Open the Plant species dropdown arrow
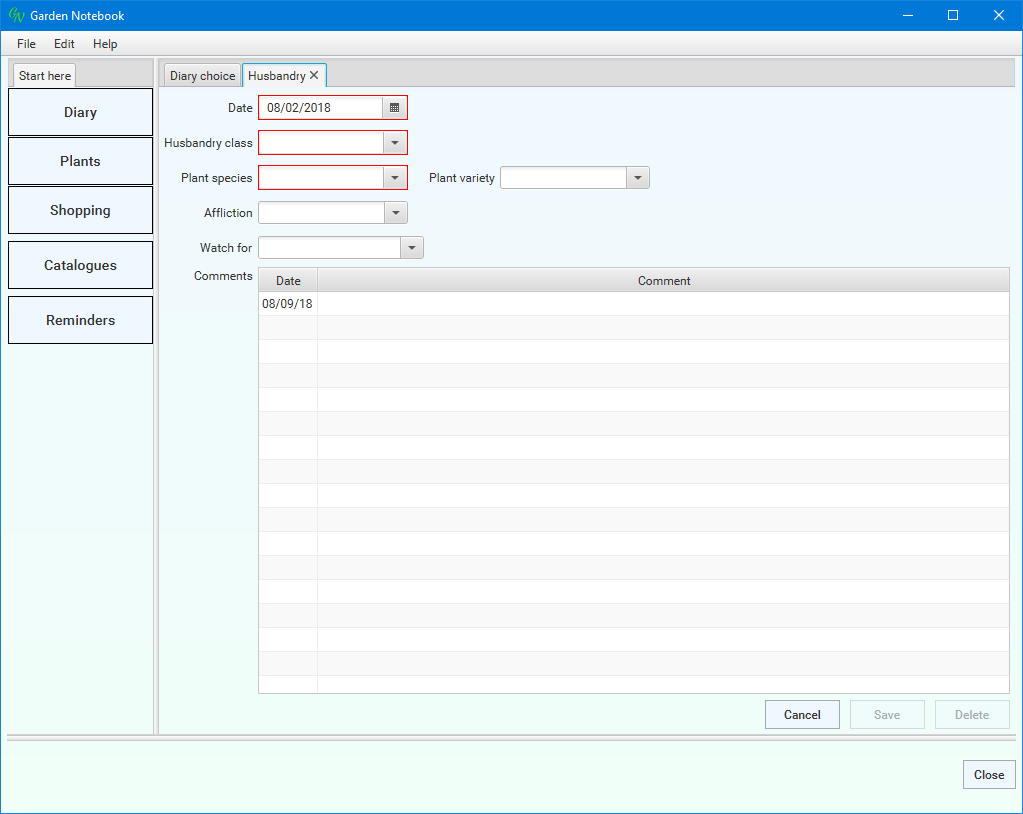Viewport: 1023px width, 814px height. point(394,178)
